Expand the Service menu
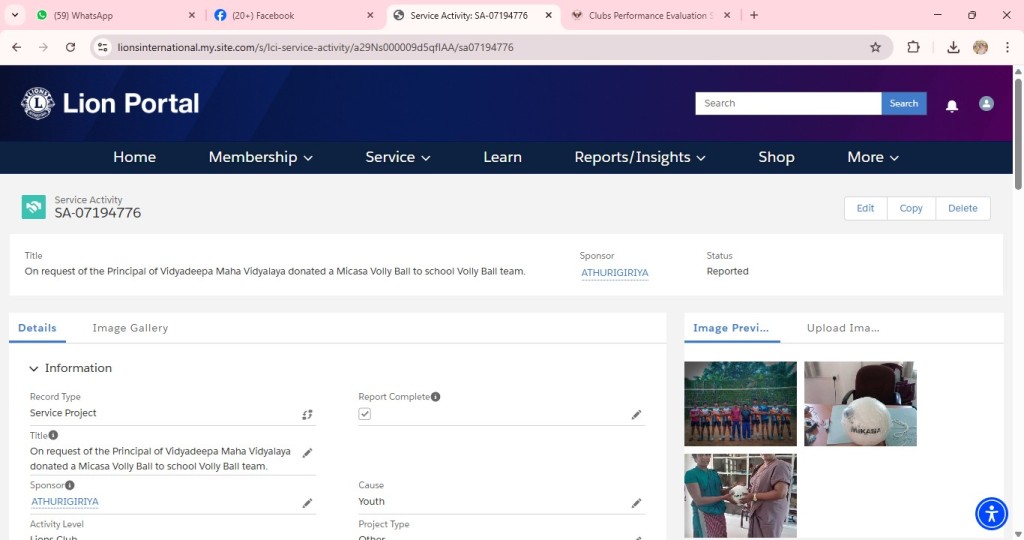This screenshot has width=1024, height=540. coord(397,157)
